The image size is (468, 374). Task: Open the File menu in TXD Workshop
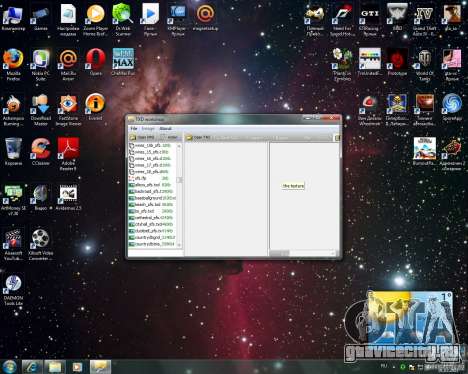(x=134, y=129)
